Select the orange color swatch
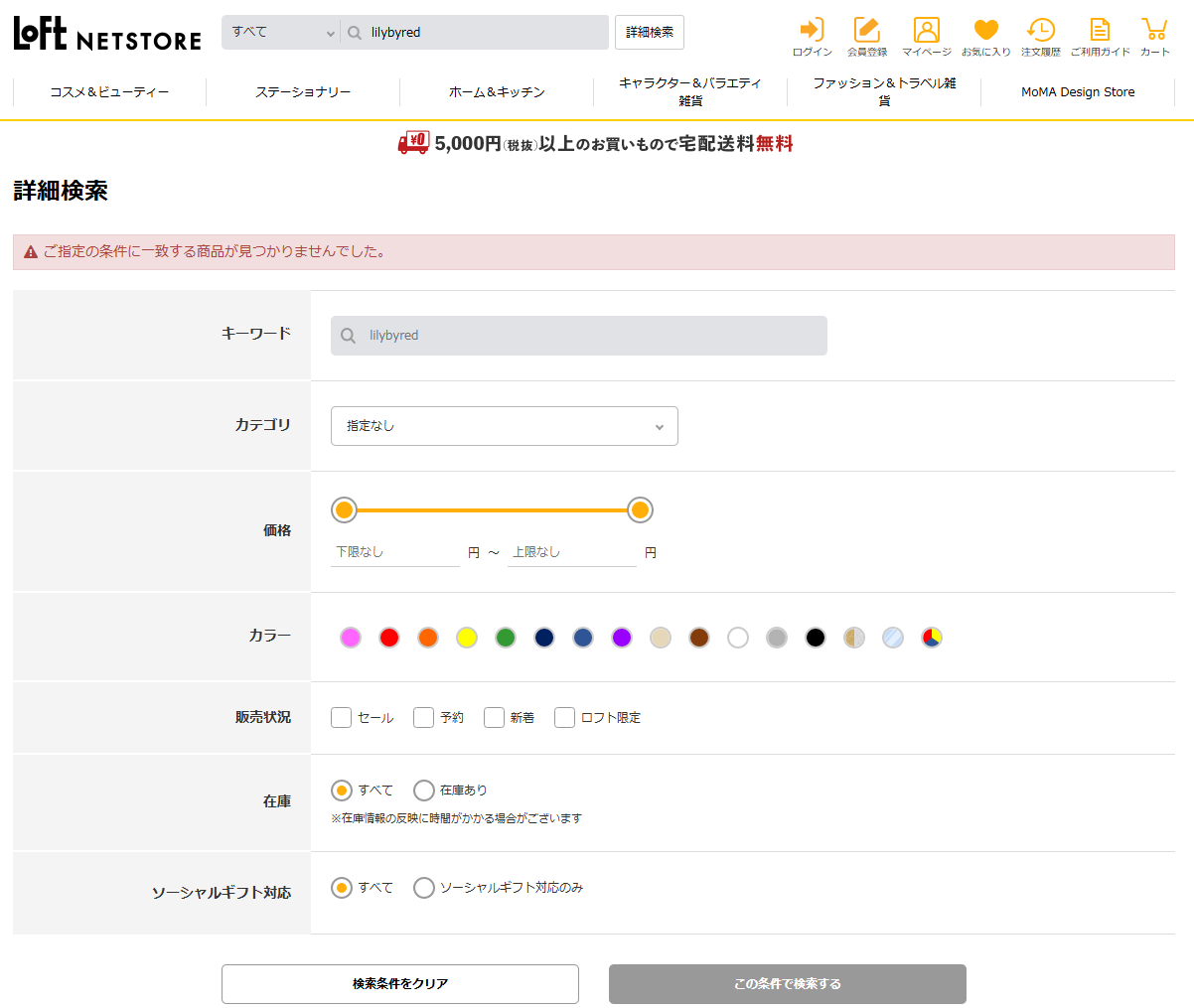Image resolution: width=1194 pixels, height=1008 pixels. click(x=428, y=638)
